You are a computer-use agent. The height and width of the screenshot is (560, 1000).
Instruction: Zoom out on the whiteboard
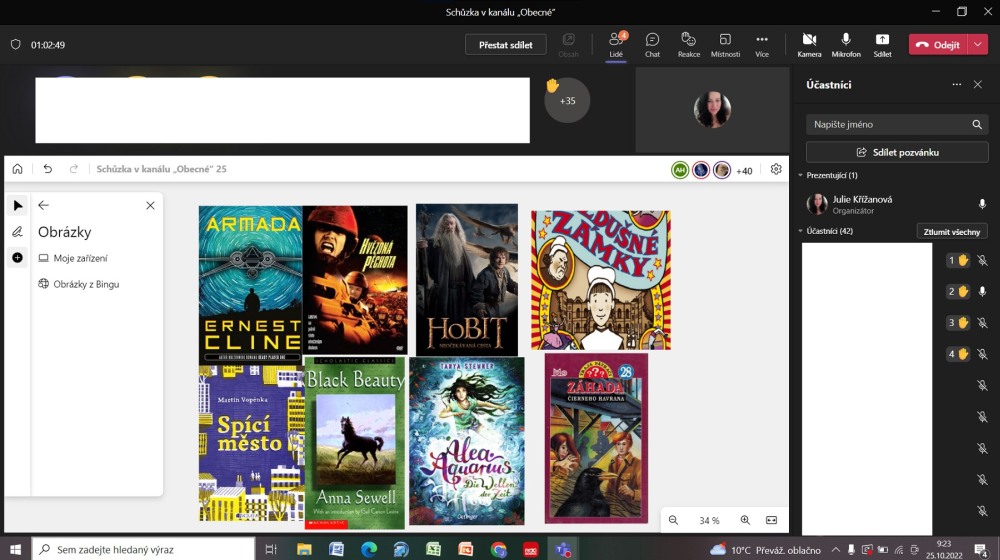pyautogui.click(x=673, y=520)
